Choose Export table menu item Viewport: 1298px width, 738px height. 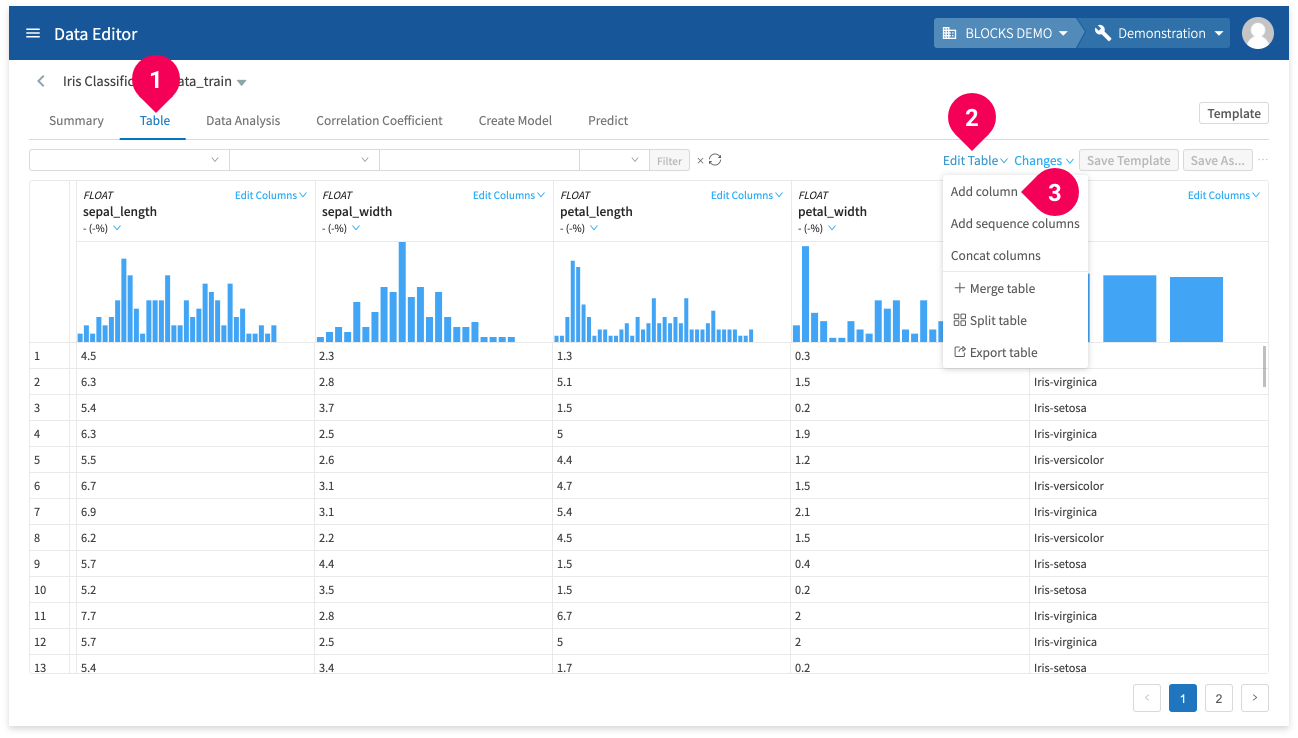click(x=1015, y=352)
